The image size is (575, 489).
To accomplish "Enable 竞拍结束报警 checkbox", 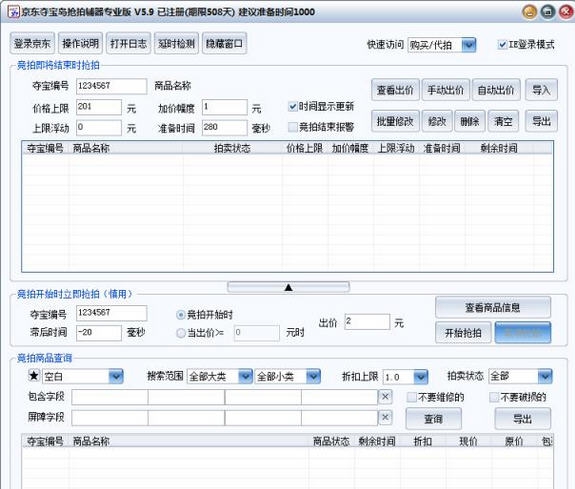I will point(292,127).
